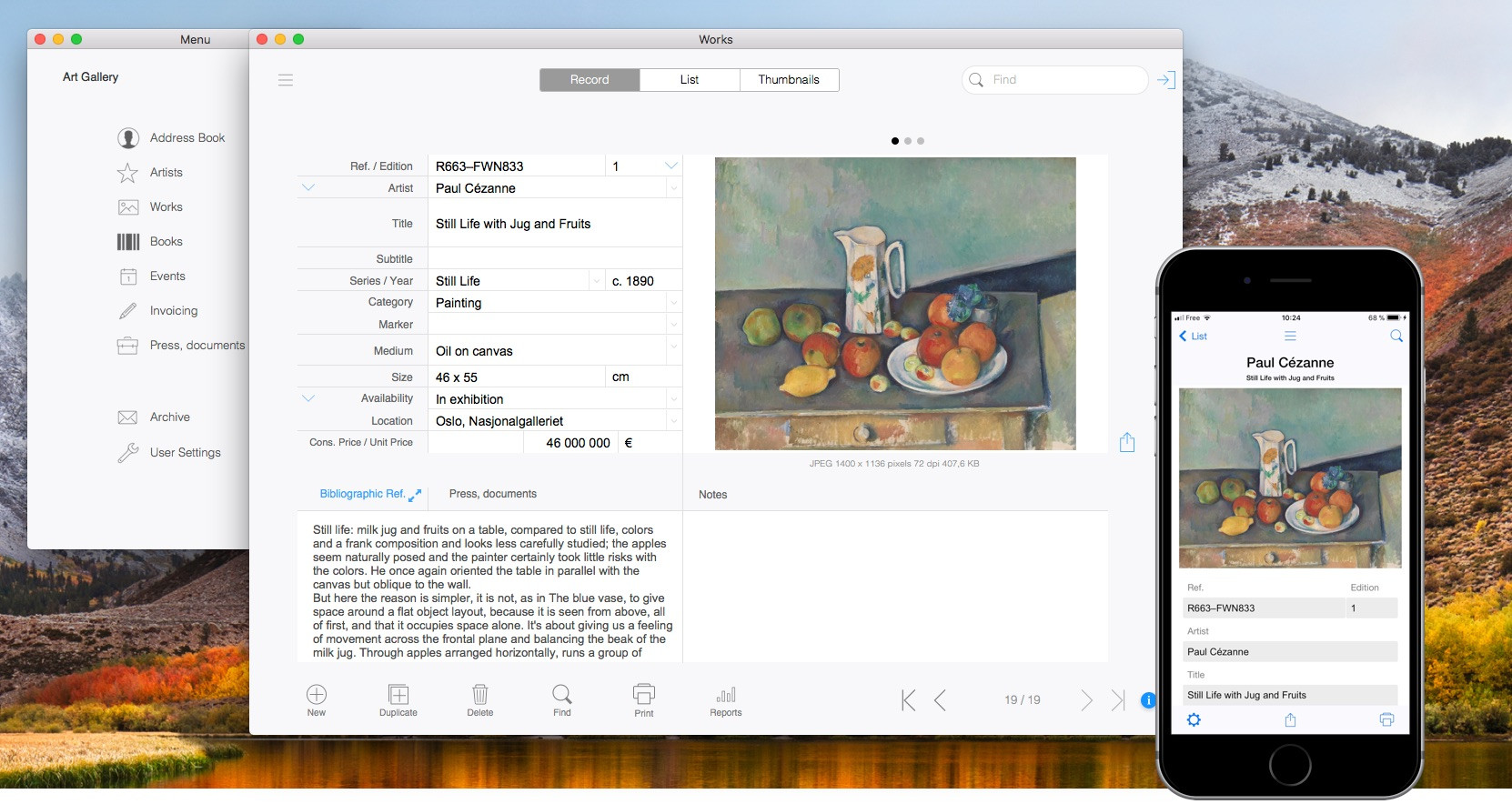Click the Find magnifier in bottom toolbar
This screenshot has width=1512, height=804.
click(x=562, y=700)
